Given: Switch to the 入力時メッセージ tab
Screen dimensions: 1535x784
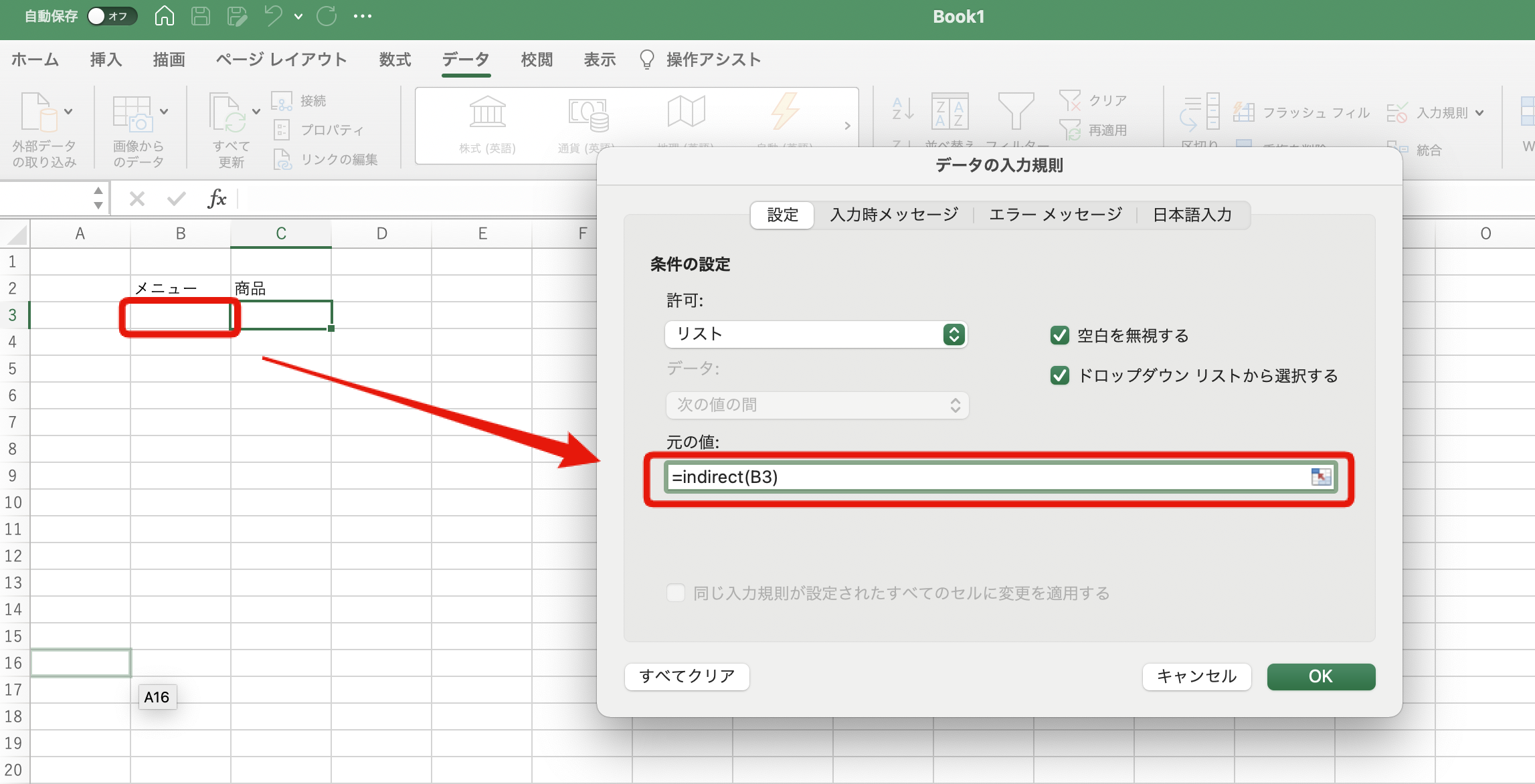Looking at the screenshot, I should point(894,215).
